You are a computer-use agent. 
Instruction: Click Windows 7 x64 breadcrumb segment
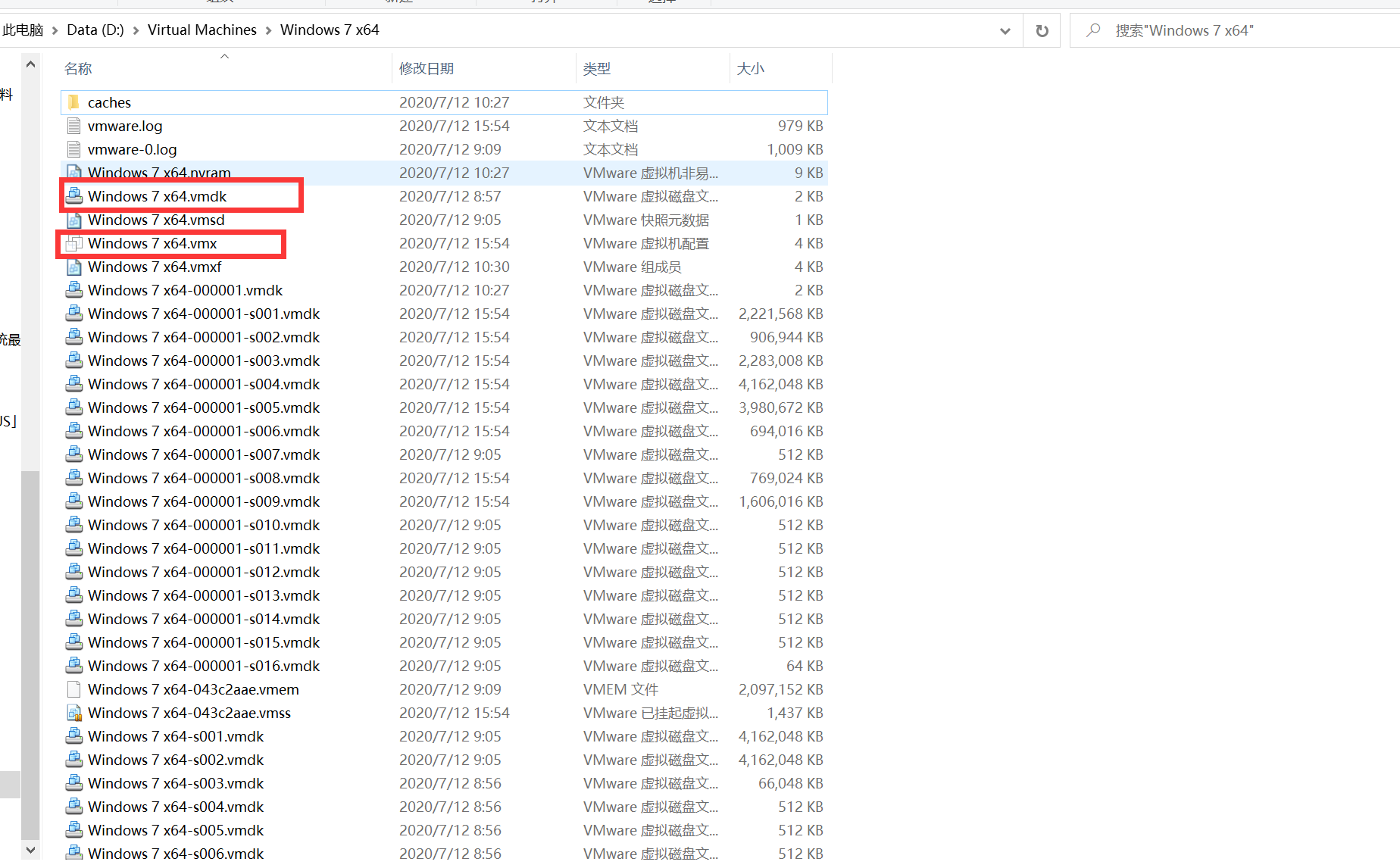[x=330, y=30]
